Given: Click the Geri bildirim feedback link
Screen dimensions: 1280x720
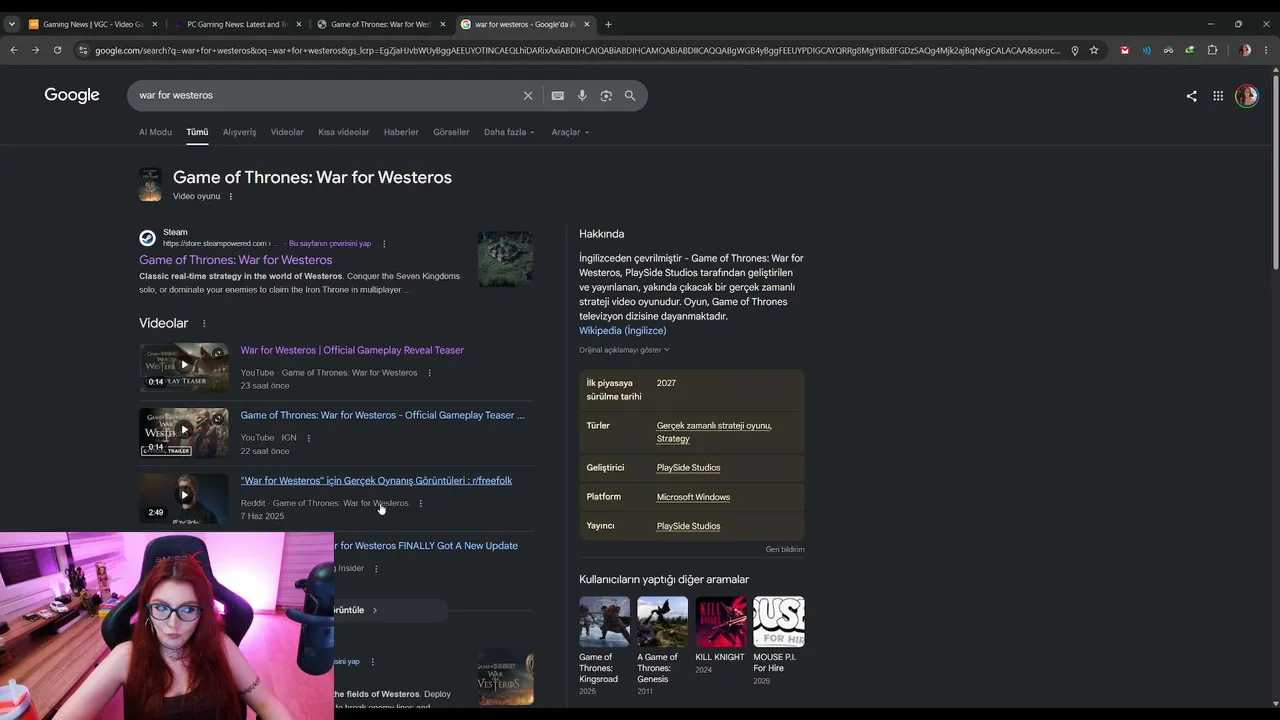Looking at the screenshot, I should coord(785,549).
